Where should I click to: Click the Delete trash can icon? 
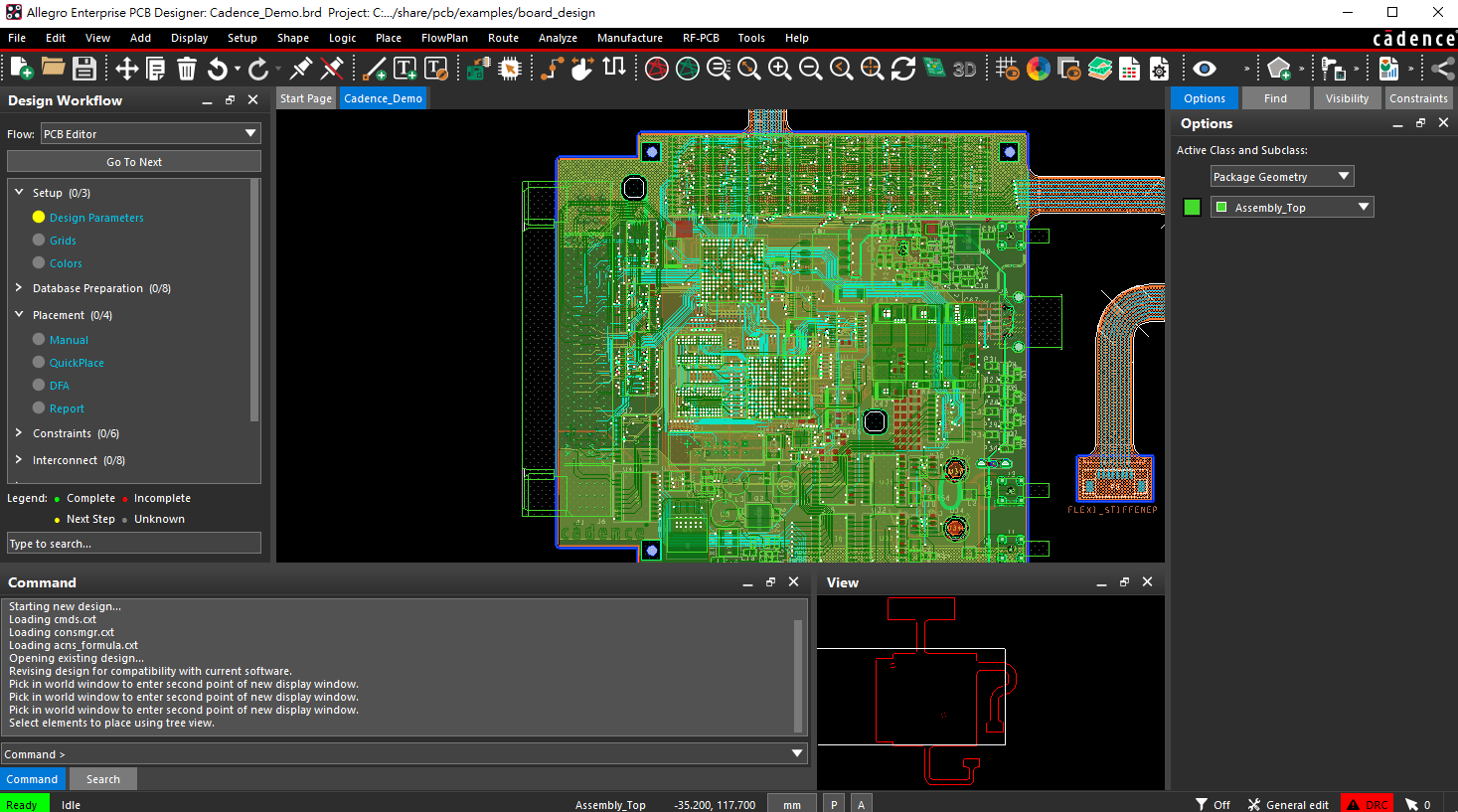pos(187,68)
